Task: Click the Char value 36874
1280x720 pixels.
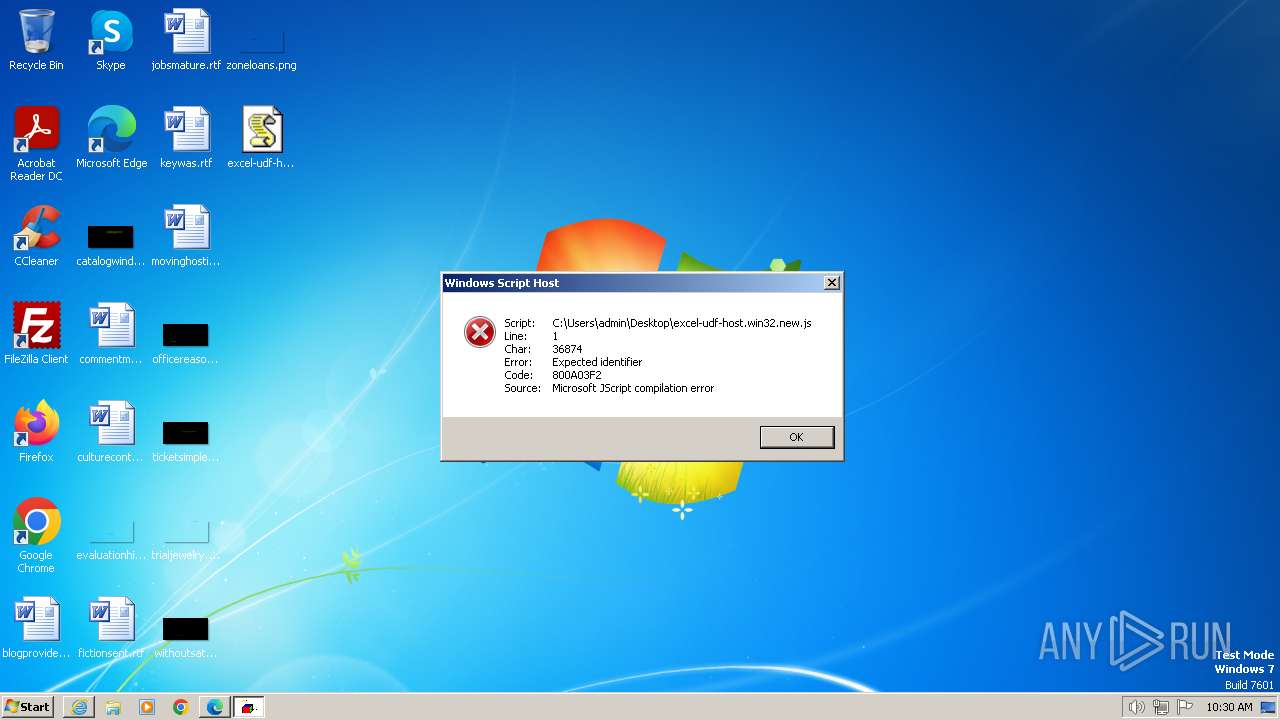Action: click(x=567, y=349)
